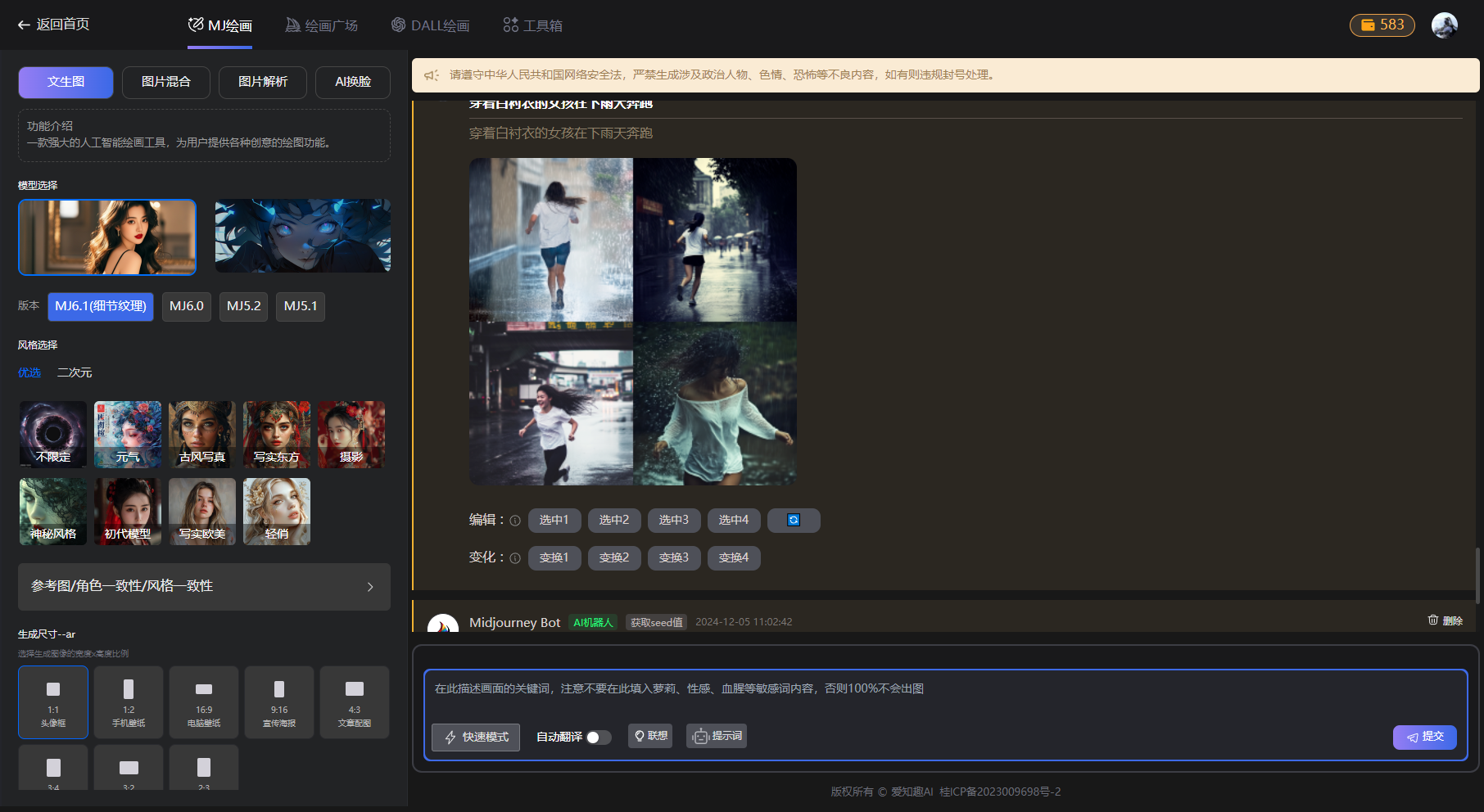Select version MJ5.2
The image size is (1484, 812).
tap(244, 306)
